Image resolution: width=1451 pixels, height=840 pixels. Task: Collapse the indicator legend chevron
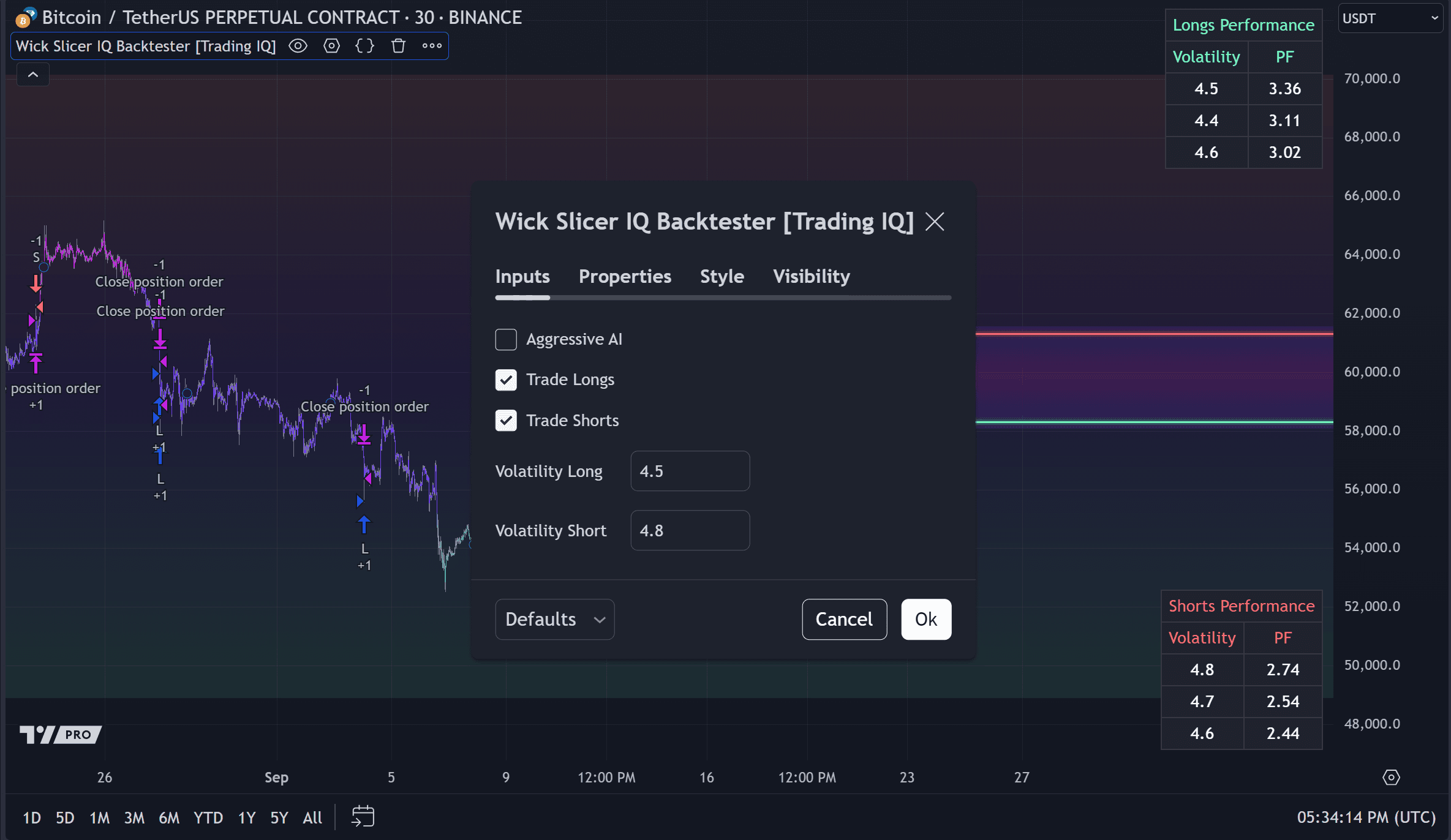pyautogui.click(x=33, y=75)
